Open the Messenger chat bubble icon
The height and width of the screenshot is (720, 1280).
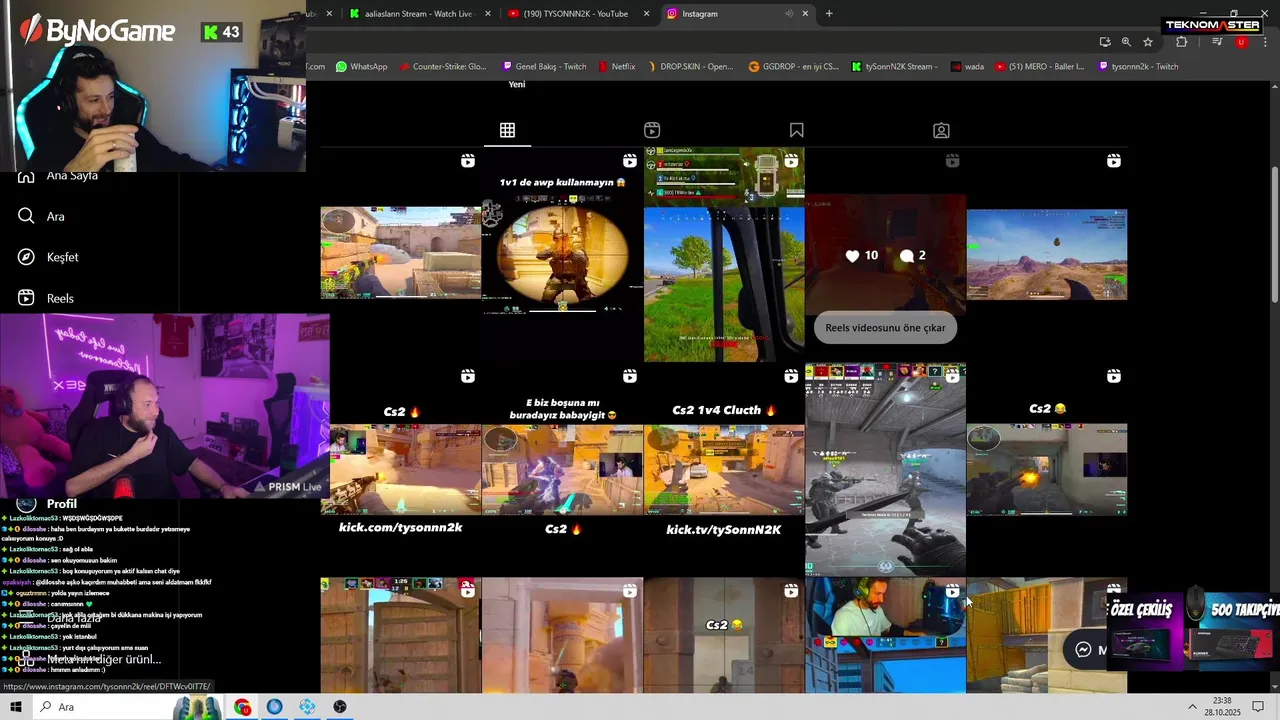coord(1083,650)
